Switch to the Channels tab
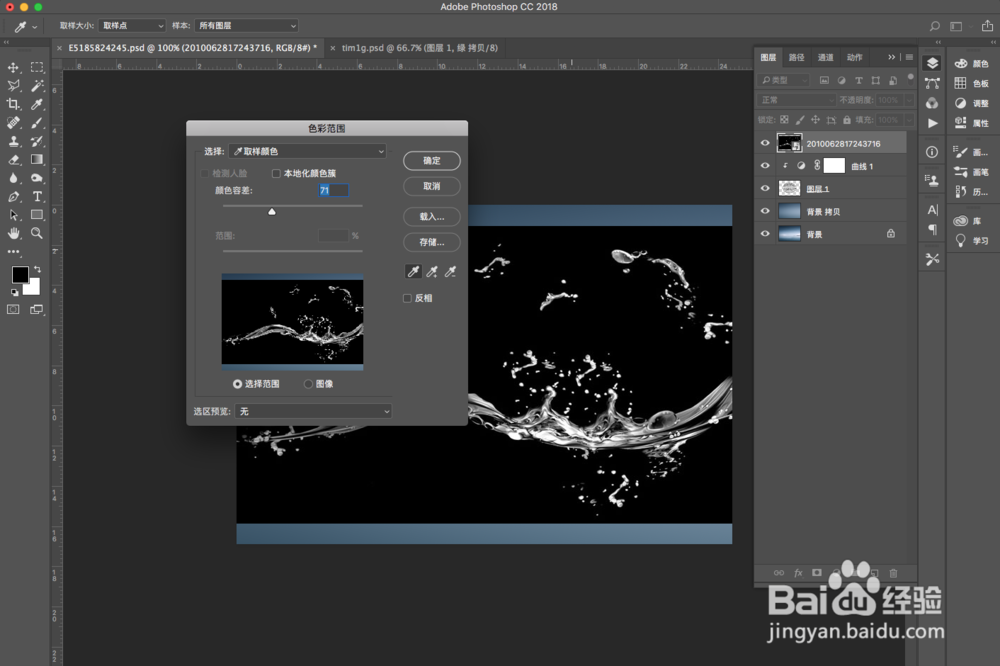 (825, 57)
